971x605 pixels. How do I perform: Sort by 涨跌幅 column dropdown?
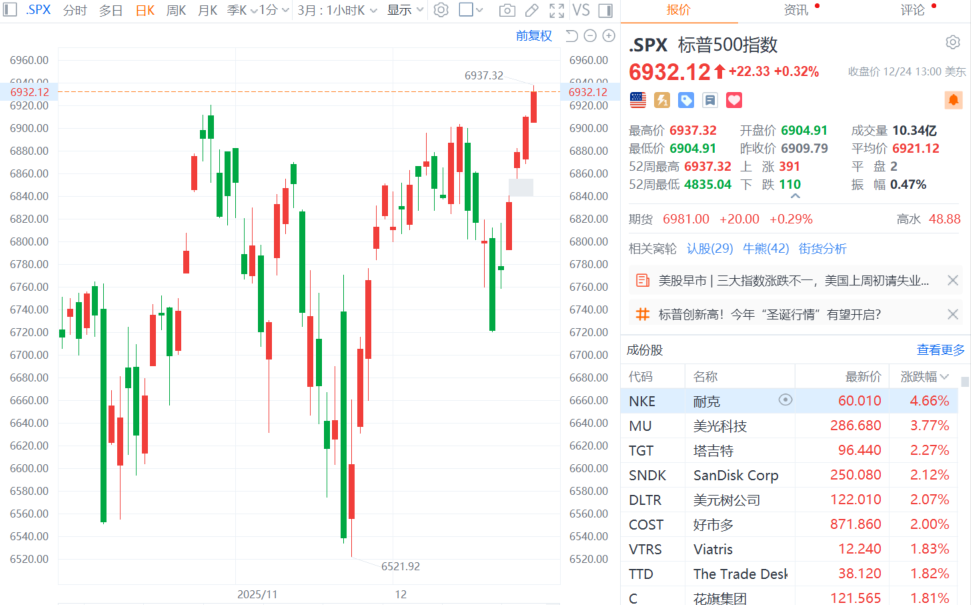pos(924,376)
